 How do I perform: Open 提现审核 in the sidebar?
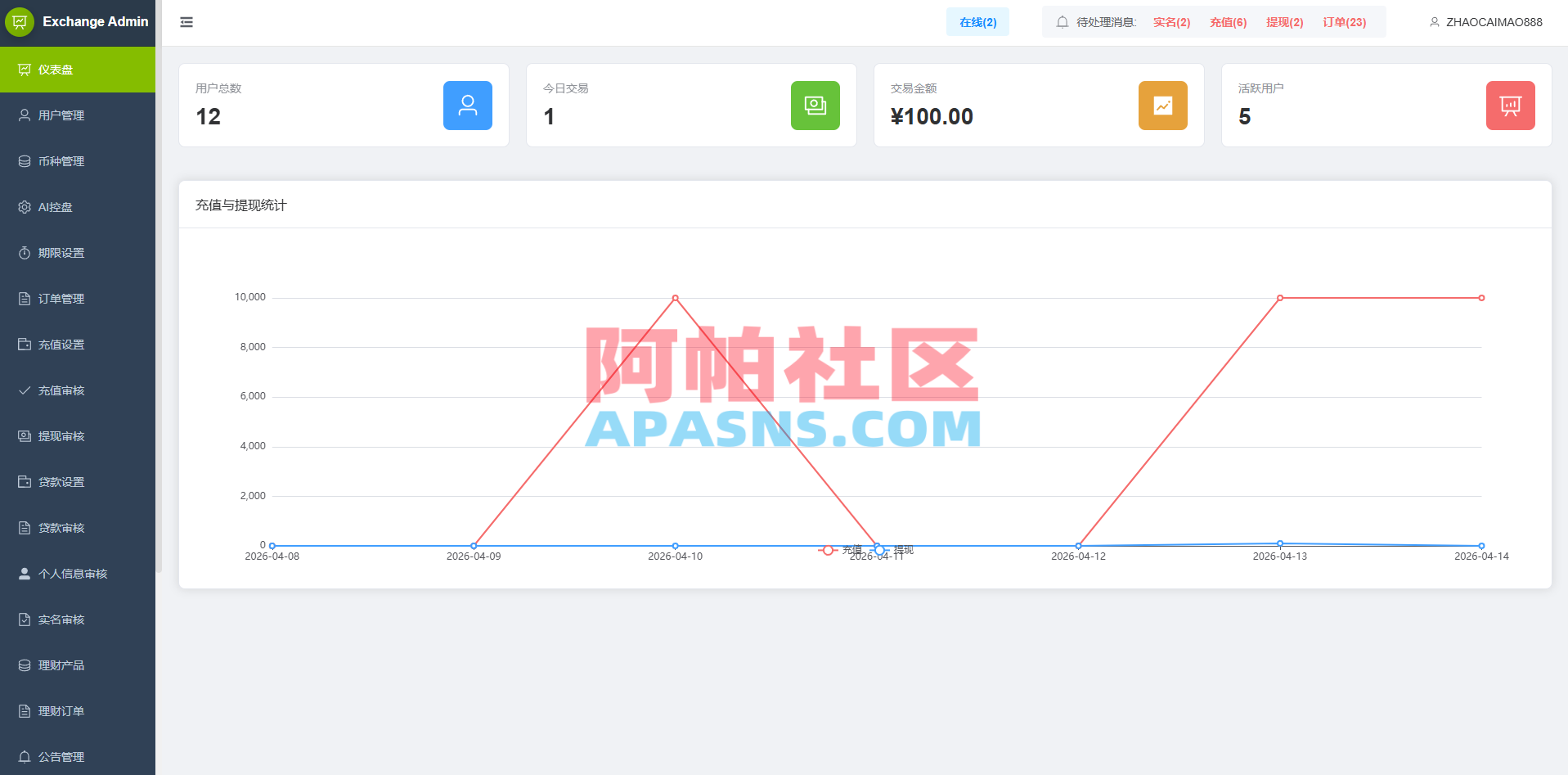tap(78, 436)
